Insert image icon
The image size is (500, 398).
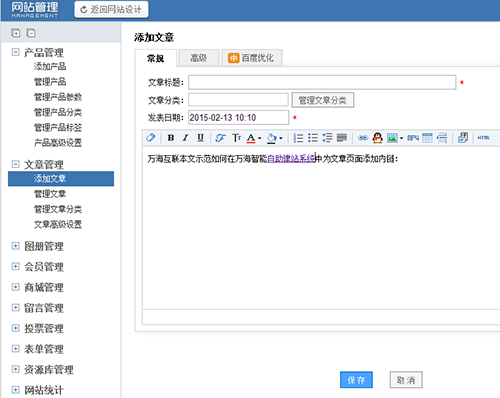392,138
